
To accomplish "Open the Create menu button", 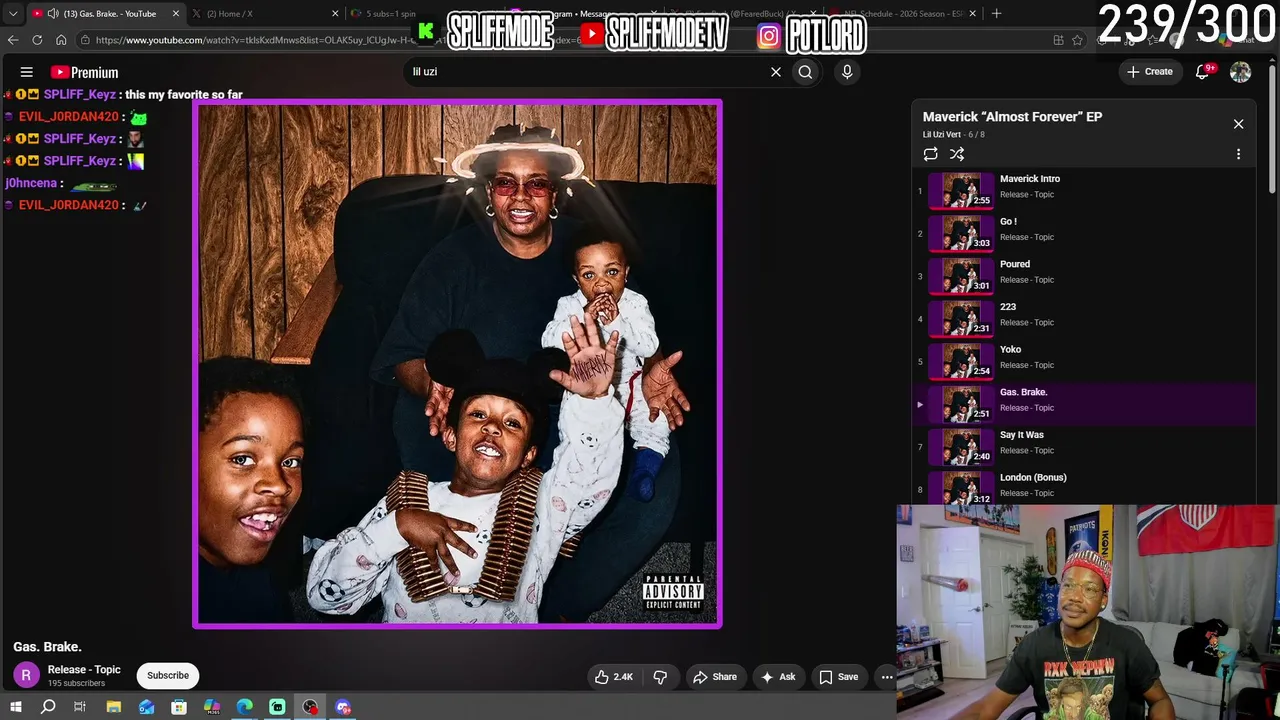I will click(1150, 72).
